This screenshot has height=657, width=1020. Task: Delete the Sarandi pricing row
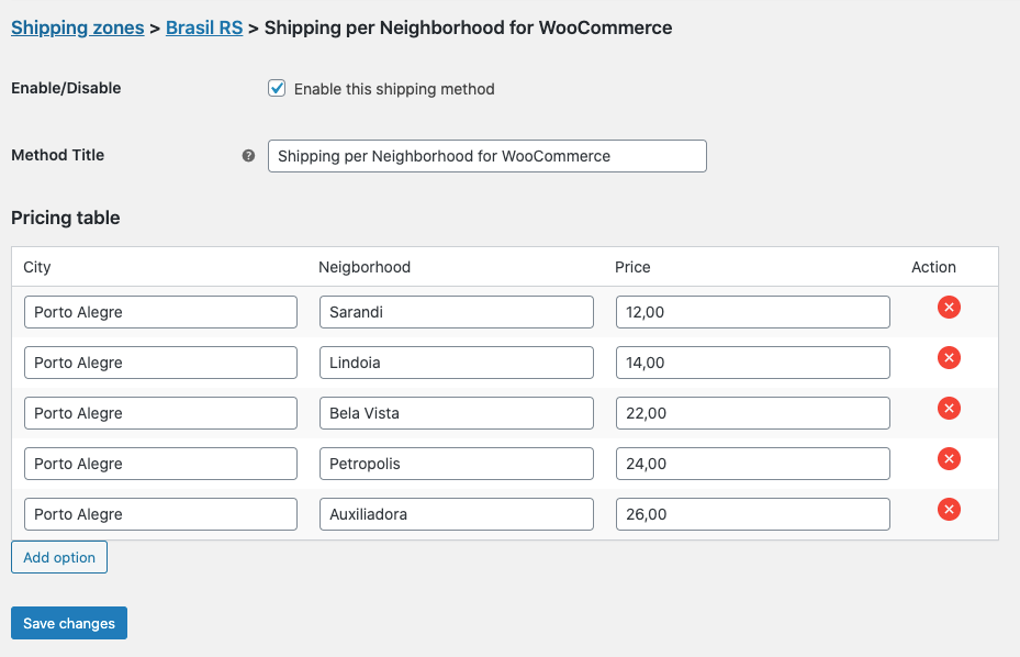(949, 308)
